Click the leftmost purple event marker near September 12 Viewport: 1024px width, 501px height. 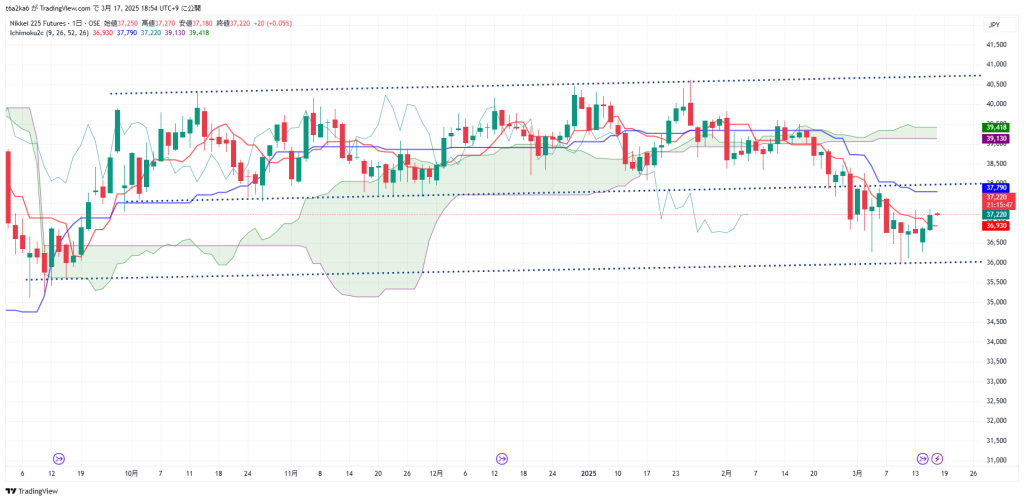coord(58,458)
